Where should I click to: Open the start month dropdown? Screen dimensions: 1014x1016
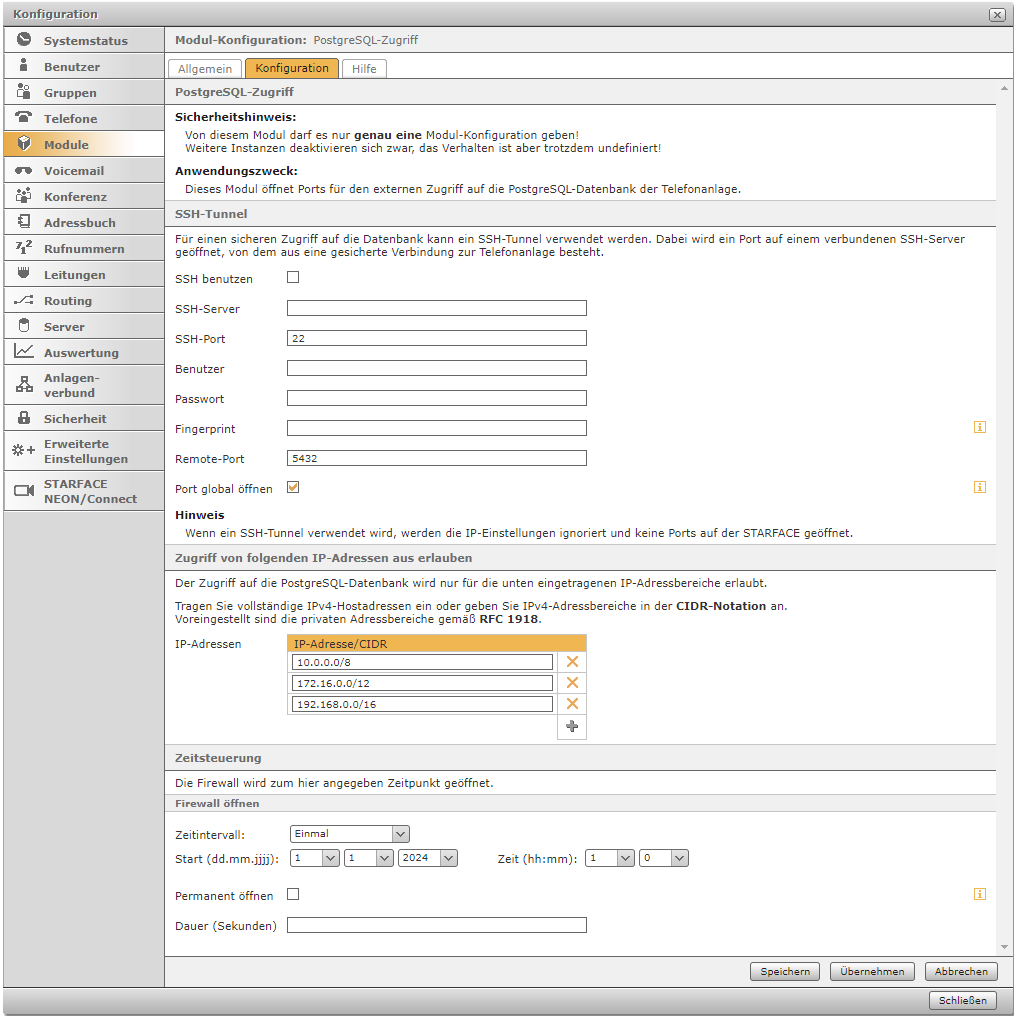369,858
